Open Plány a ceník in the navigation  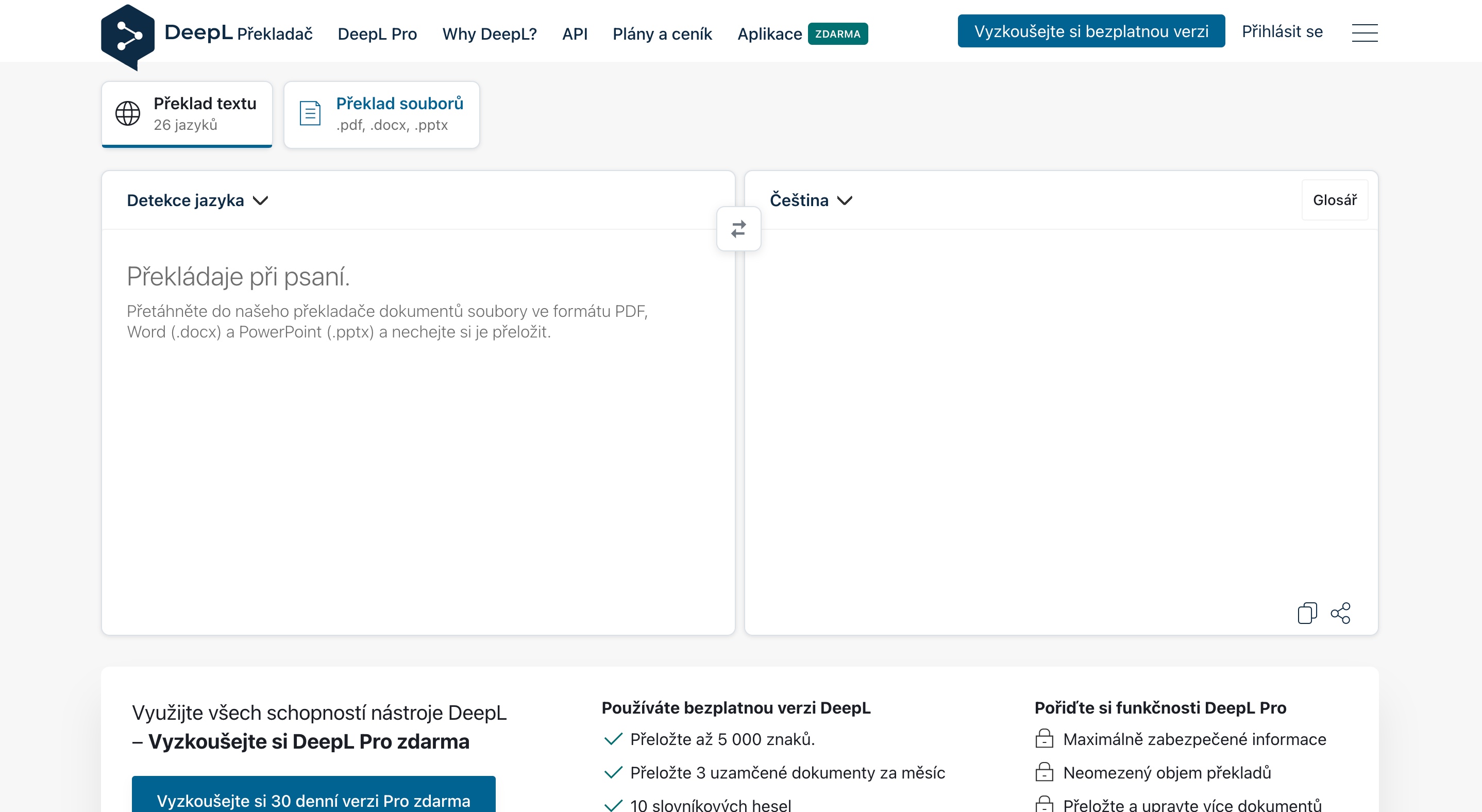point(662,34)
